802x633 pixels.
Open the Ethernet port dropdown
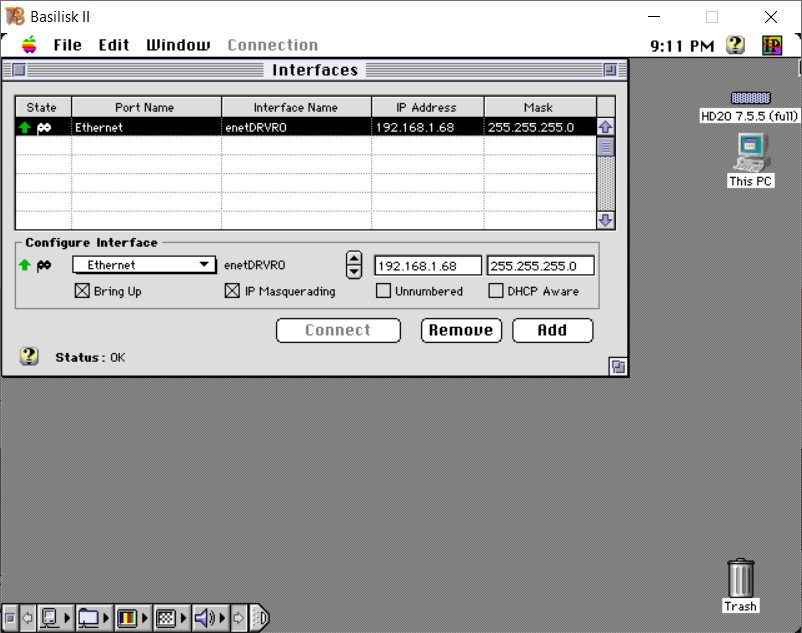144,265
